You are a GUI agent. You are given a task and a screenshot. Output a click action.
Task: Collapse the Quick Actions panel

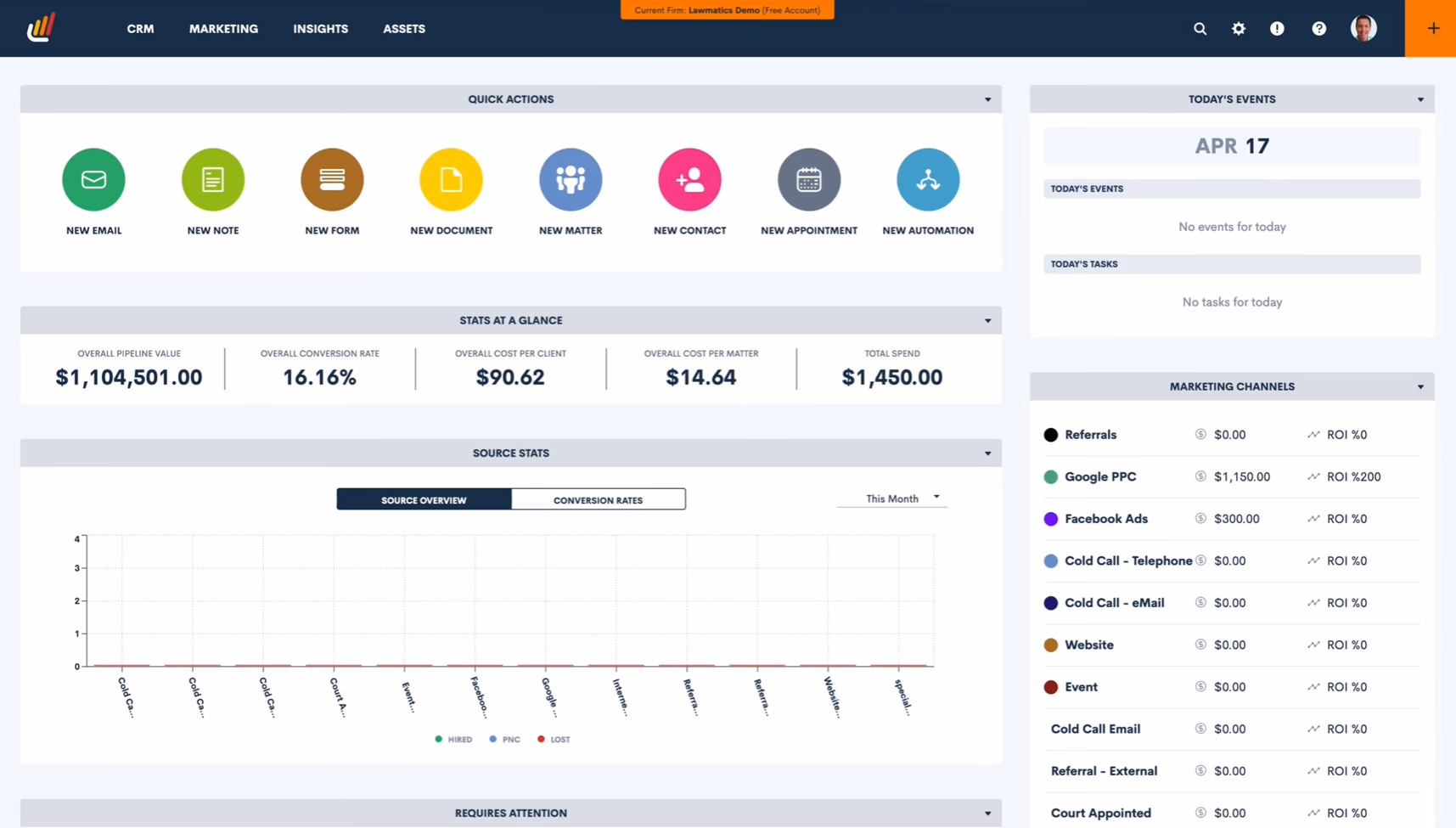987,99
